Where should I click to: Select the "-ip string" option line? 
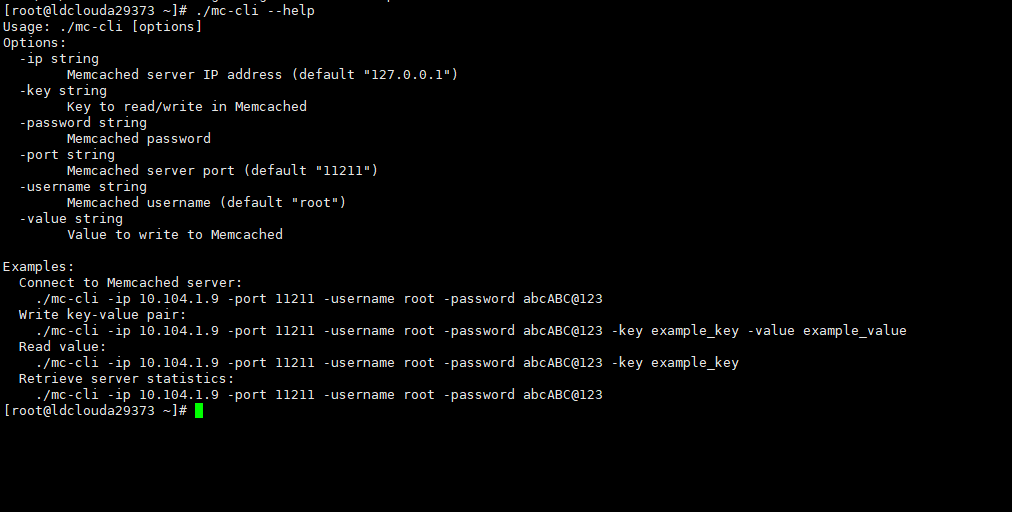(x=59, y=58)
